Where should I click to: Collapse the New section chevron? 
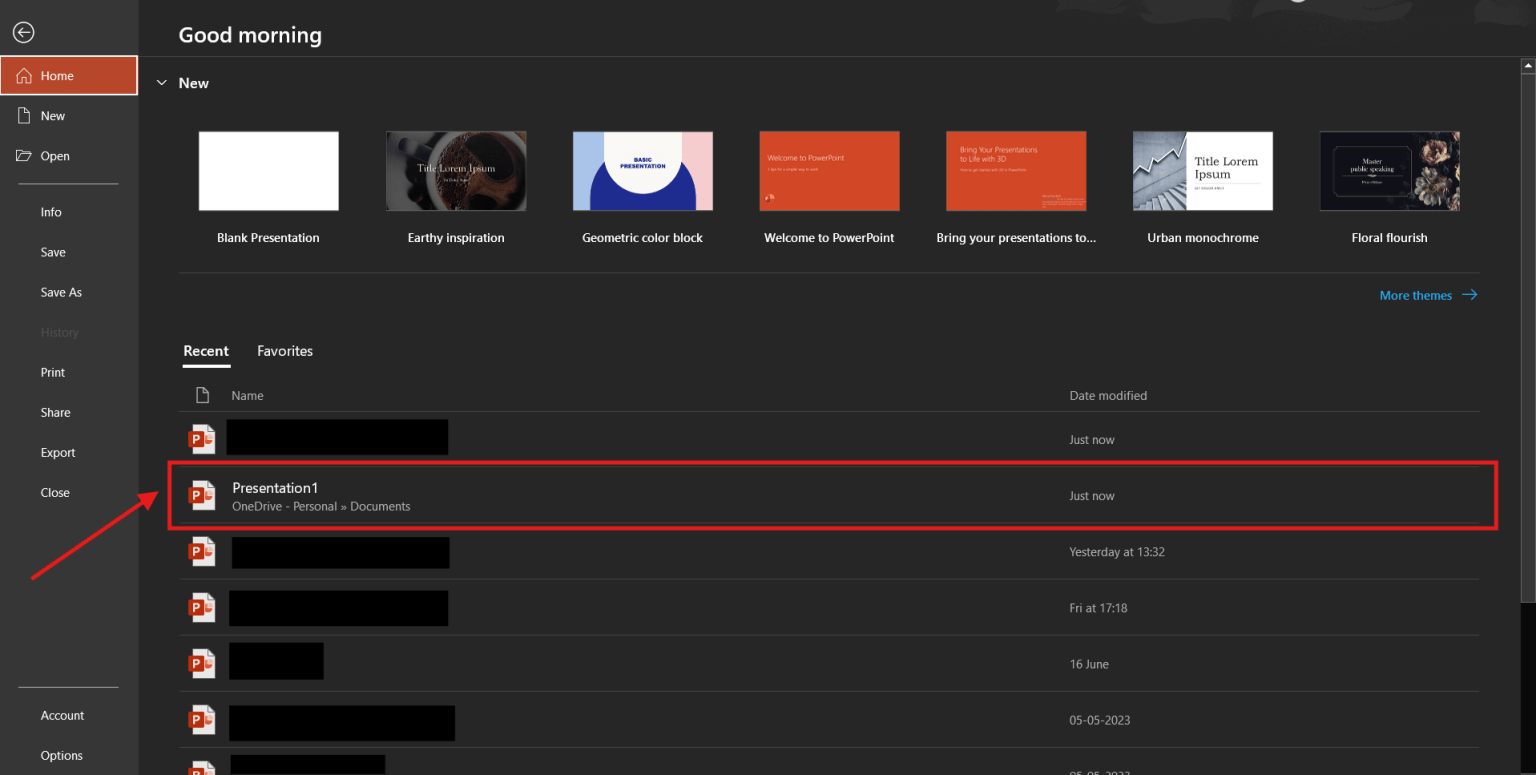161,83
